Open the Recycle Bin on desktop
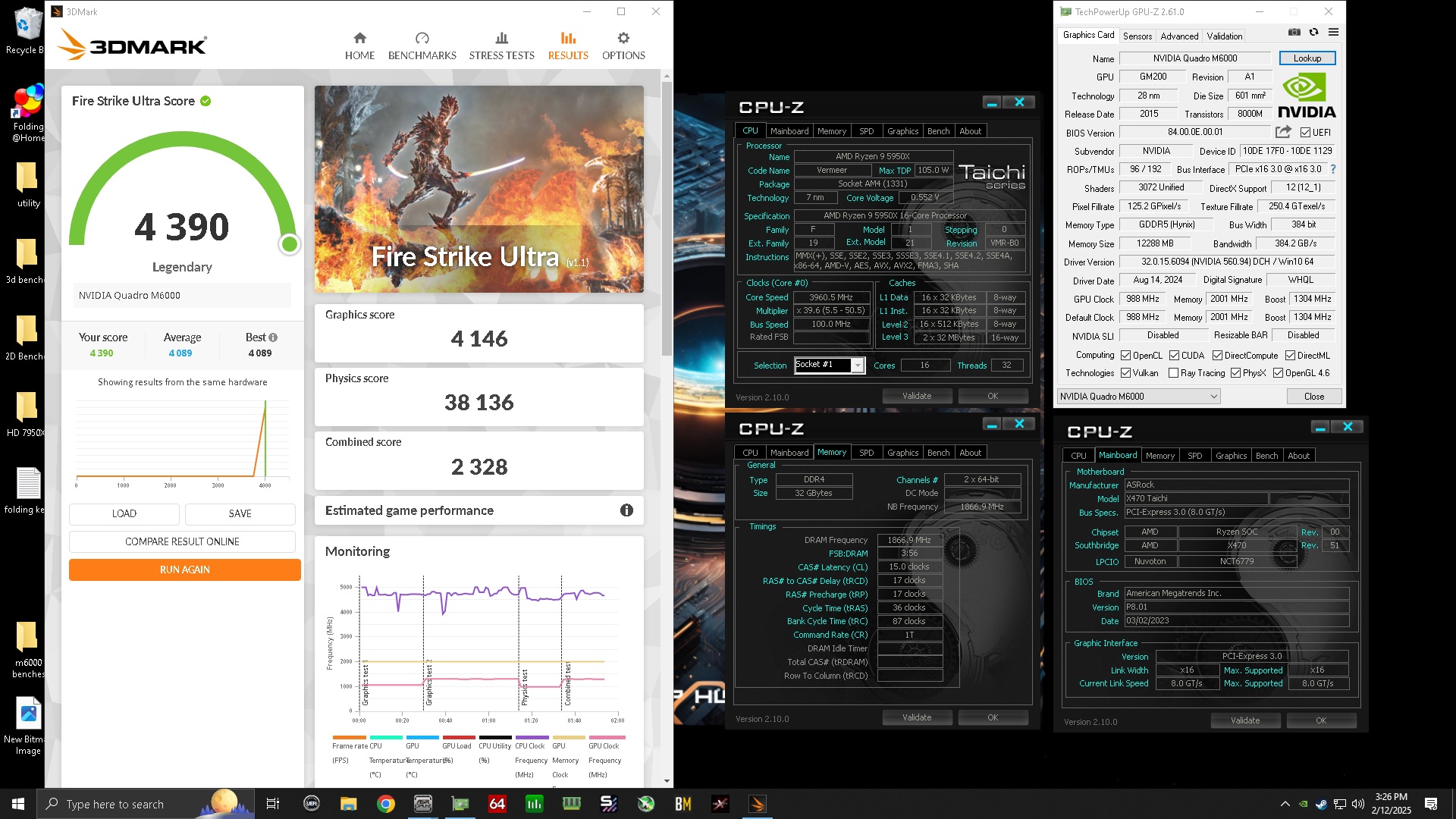This screenshot has width=1456, height=819. [x=27, y=31]
